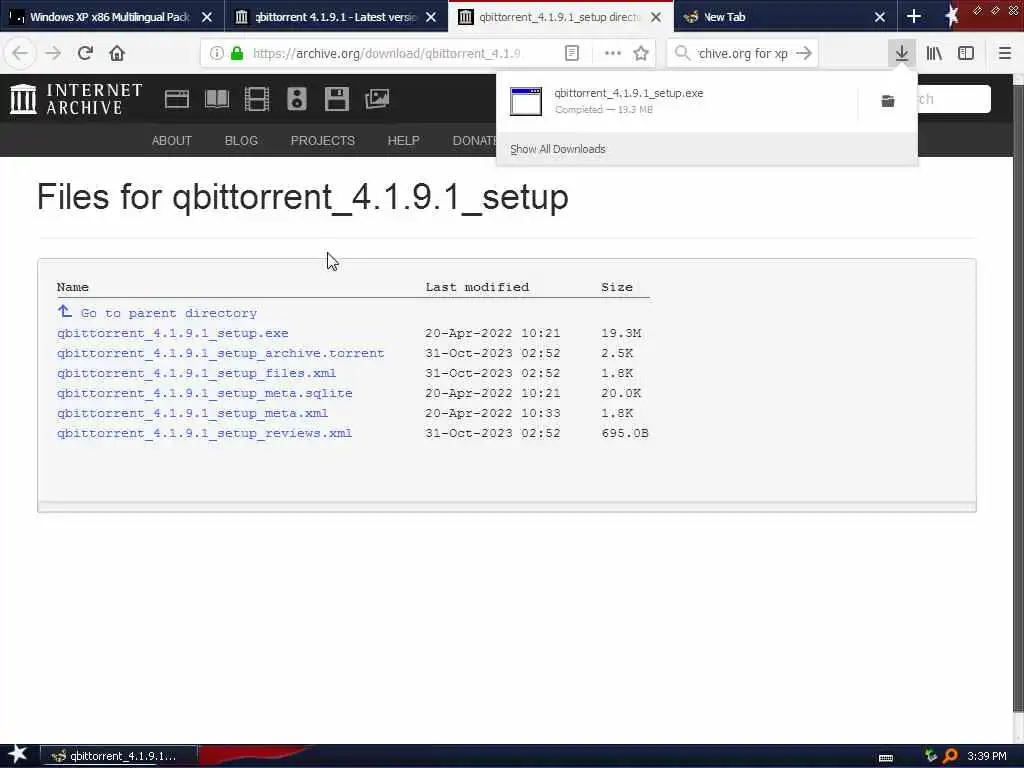This screenshot has height=768, width=1024.
Task: Close the qbittorrent Latest version tab
Action: [x=431, y=17]
